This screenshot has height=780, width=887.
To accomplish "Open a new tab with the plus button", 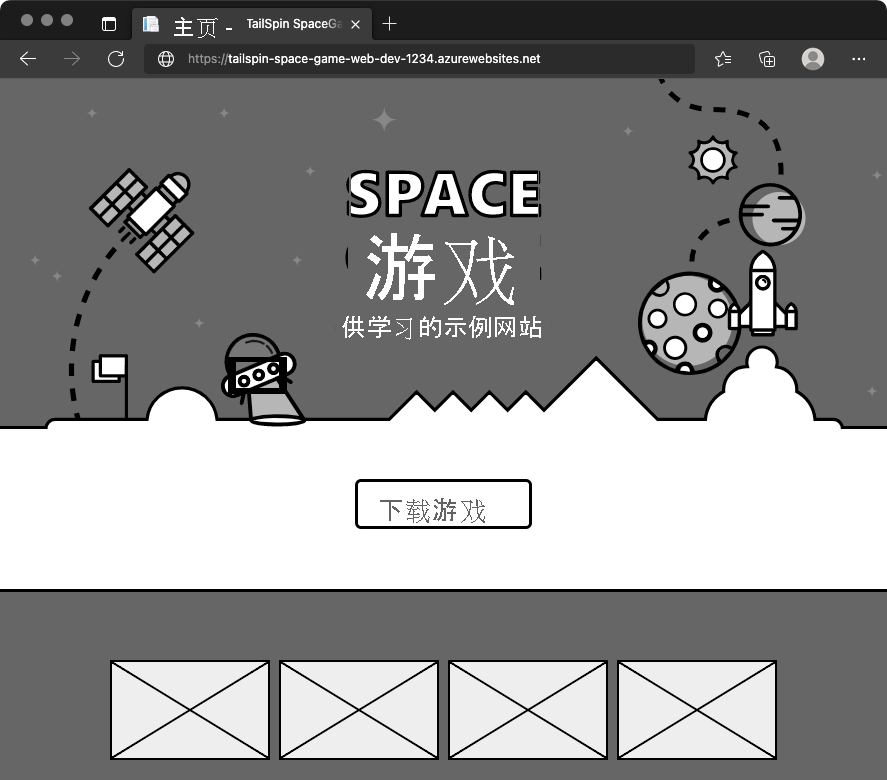I will point(390,23).
